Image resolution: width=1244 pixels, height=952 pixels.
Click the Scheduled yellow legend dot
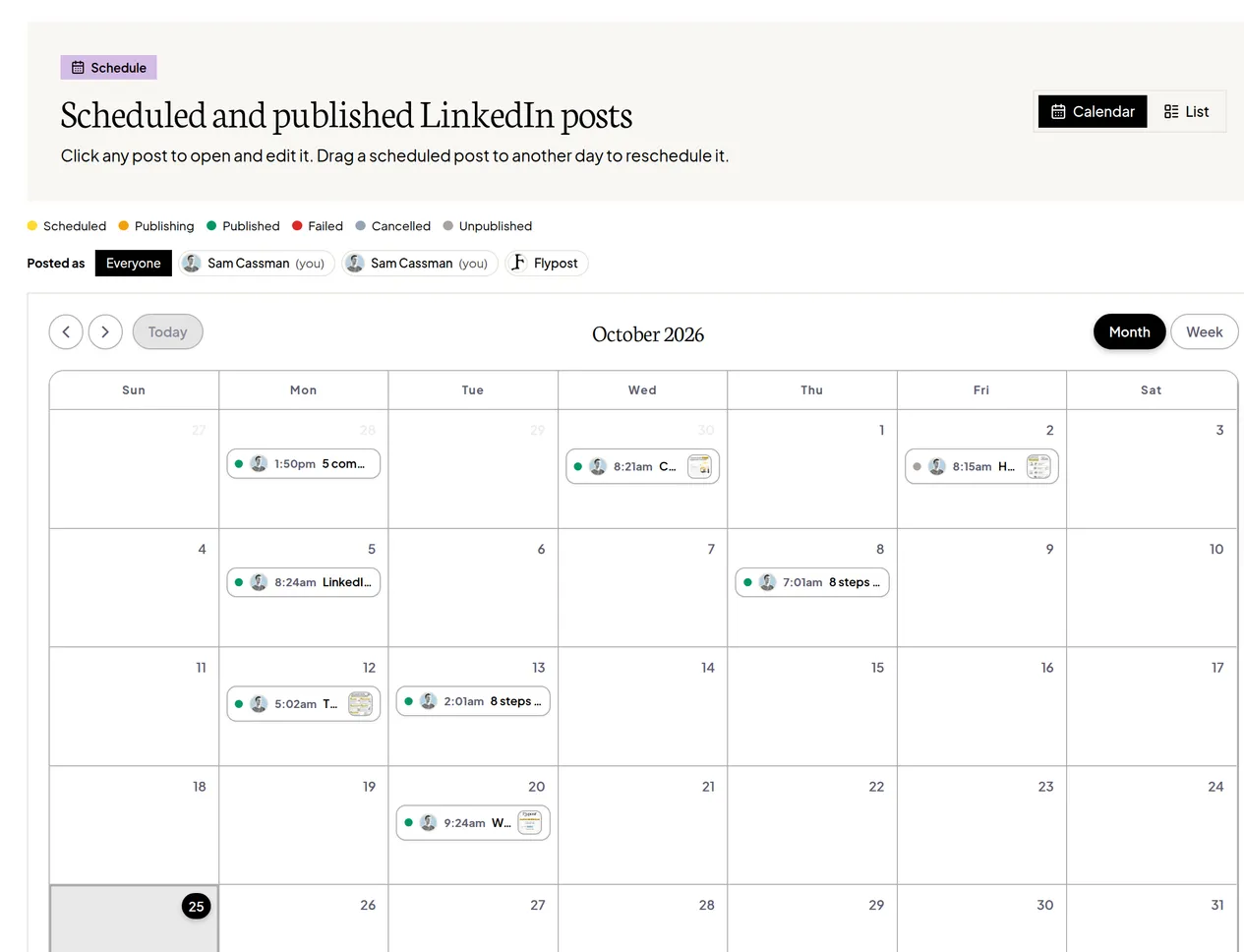coord(32,226)
